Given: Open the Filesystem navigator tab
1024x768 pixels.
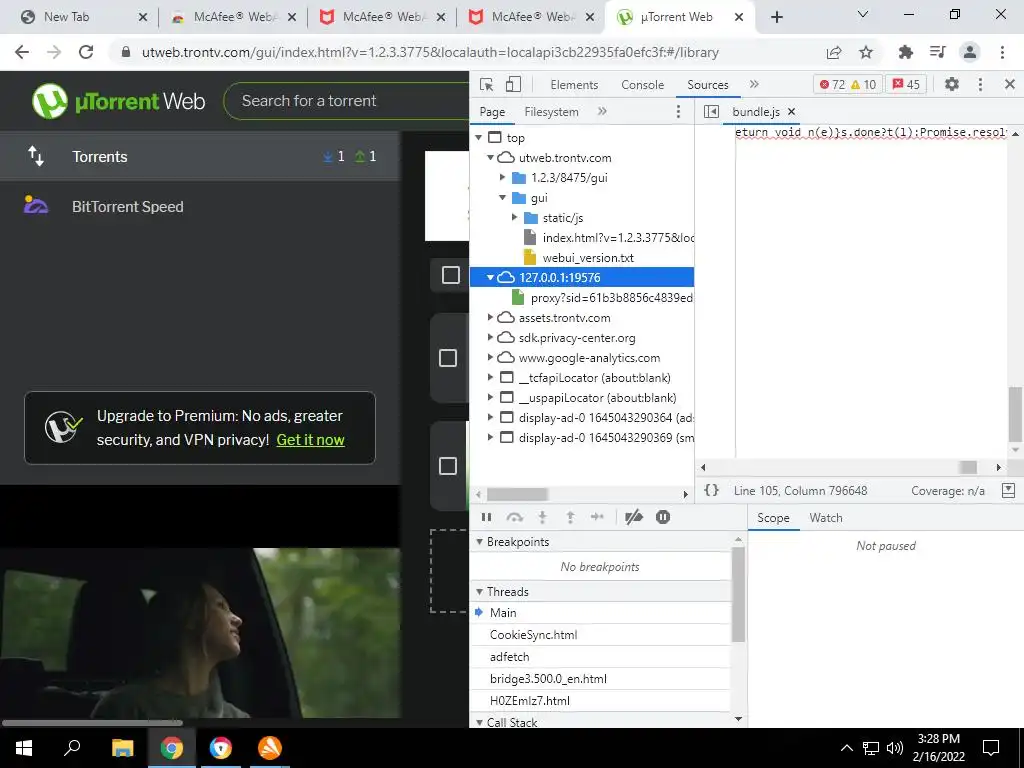Looking at the screenshot, I should 551,112.
